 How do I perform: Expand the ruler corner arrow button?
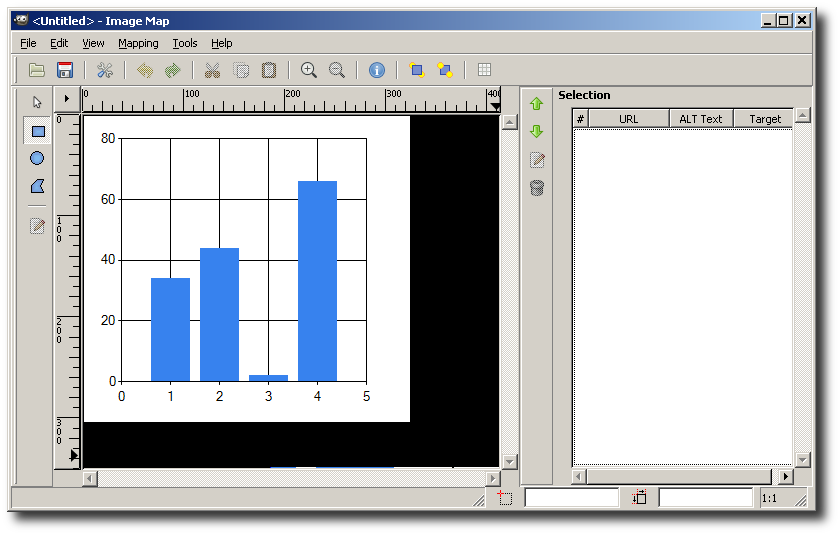pos(67,99)
